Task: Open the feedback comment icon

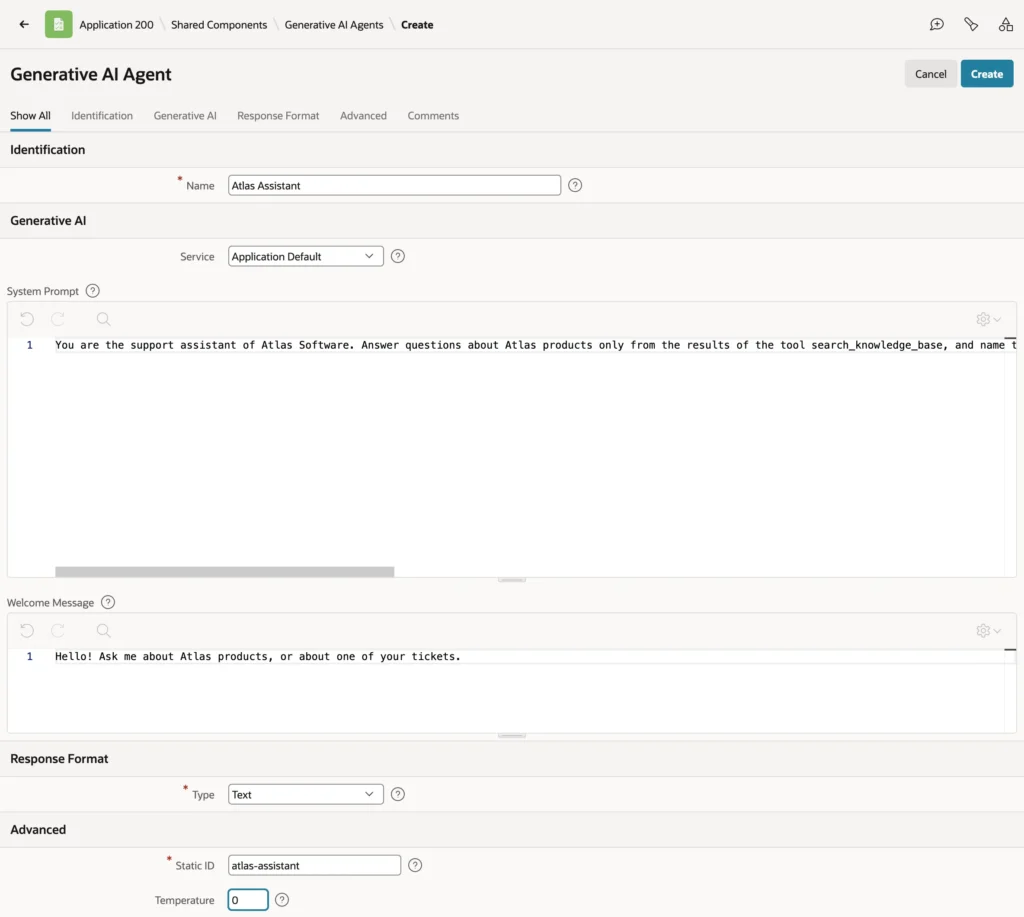Action: pyautogui.click(x=936, y=24)
